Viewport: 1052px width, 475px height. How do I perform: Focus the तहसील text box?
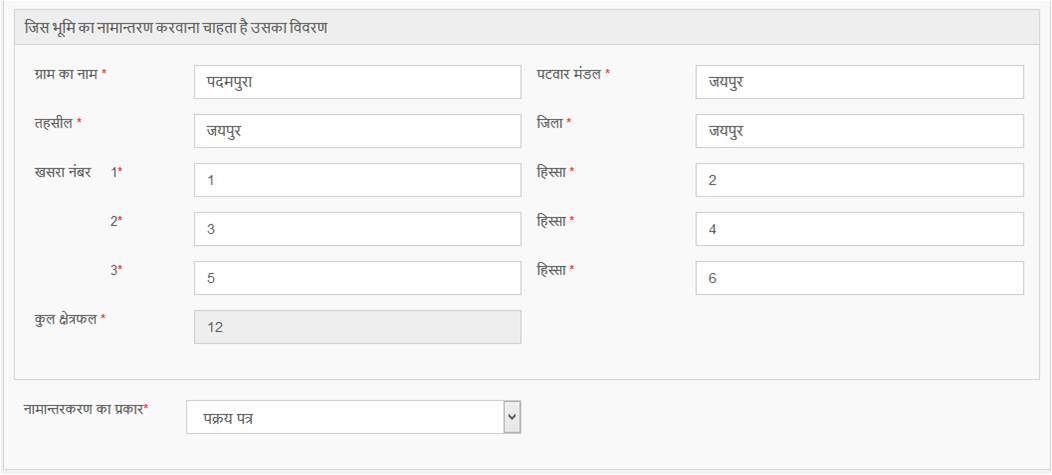pos(357,131)
